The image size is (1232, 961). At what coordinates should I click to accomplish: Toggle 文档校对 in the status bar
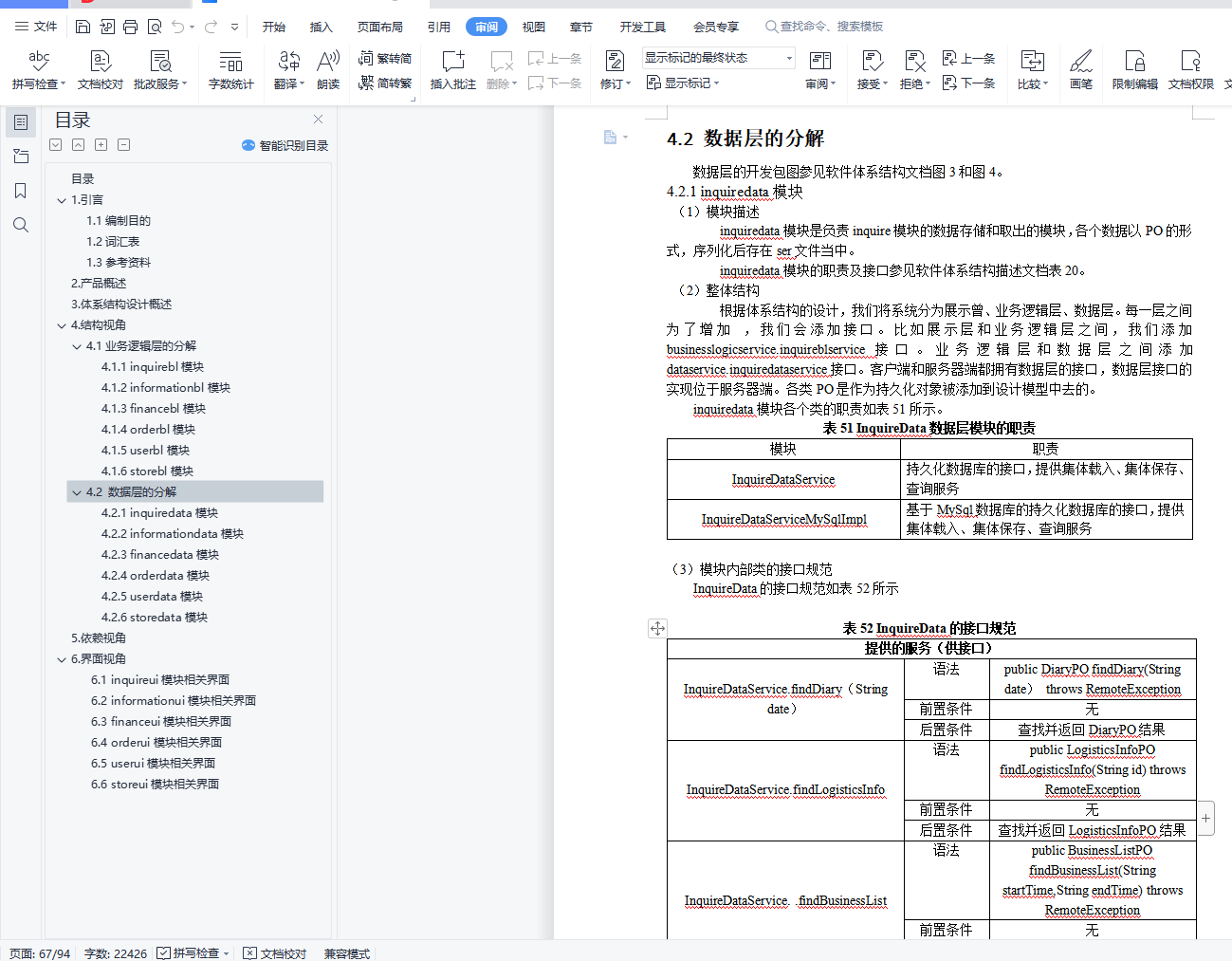coord(275,952)
